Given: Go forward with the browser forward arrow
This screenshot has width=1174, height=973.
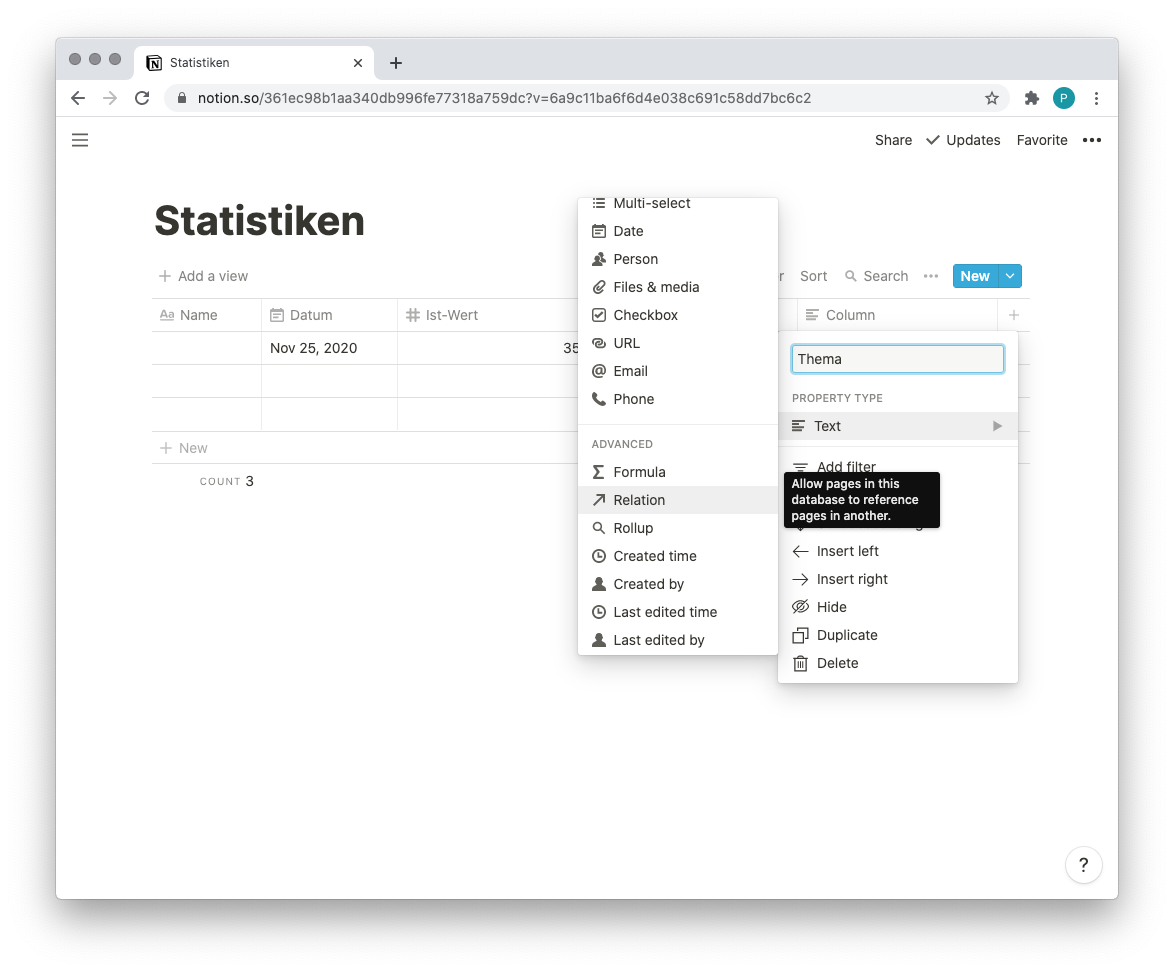Looking at the screenshot, I should pyautogui.click(x=110, y=98).
